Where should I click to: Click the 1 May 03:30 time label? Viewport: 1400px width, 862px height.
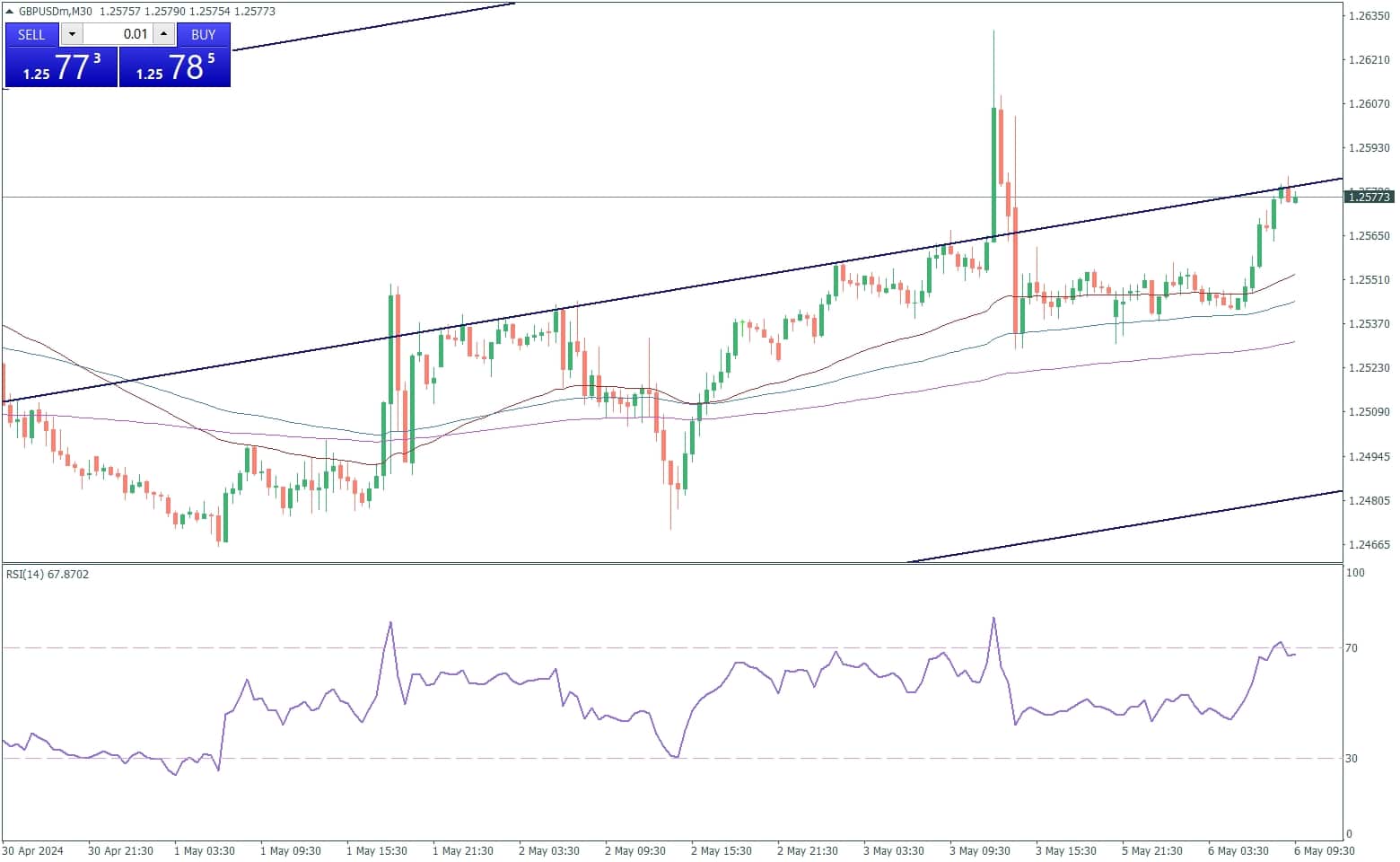(205, 851)
